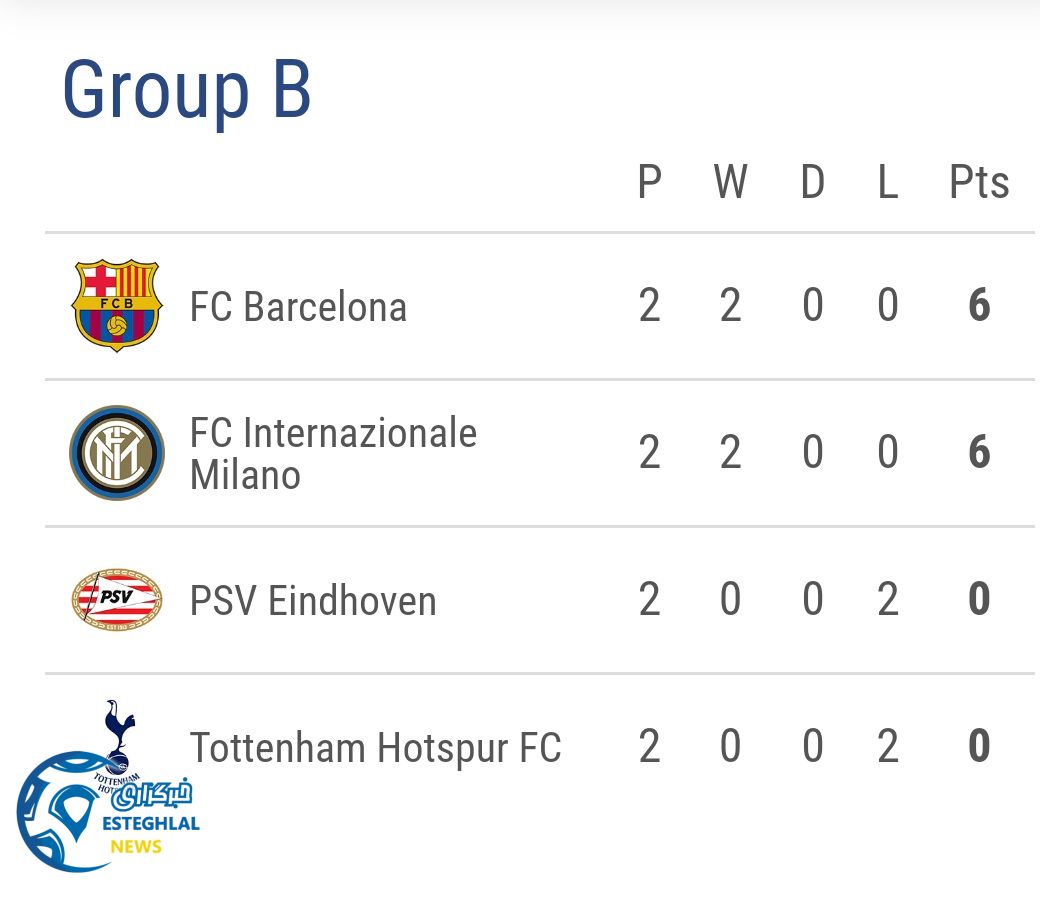This screenshot has width=1040, height=902.
Task: Select the PSV Eindhoven team name
Action: 313,601
